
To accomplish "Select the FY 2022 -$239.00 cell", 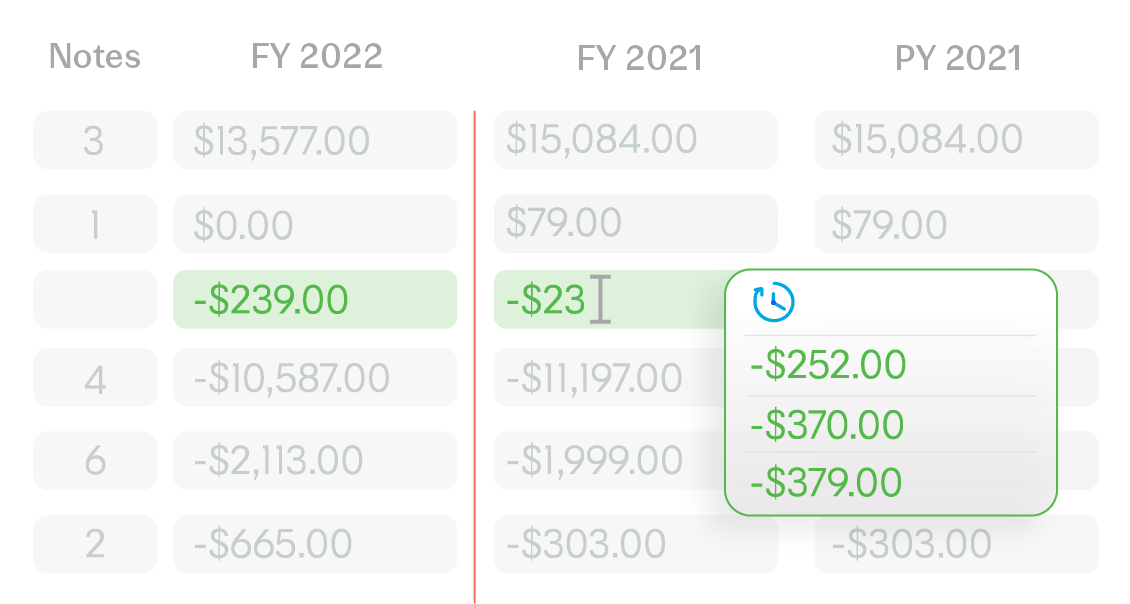I will coord(315,300).
